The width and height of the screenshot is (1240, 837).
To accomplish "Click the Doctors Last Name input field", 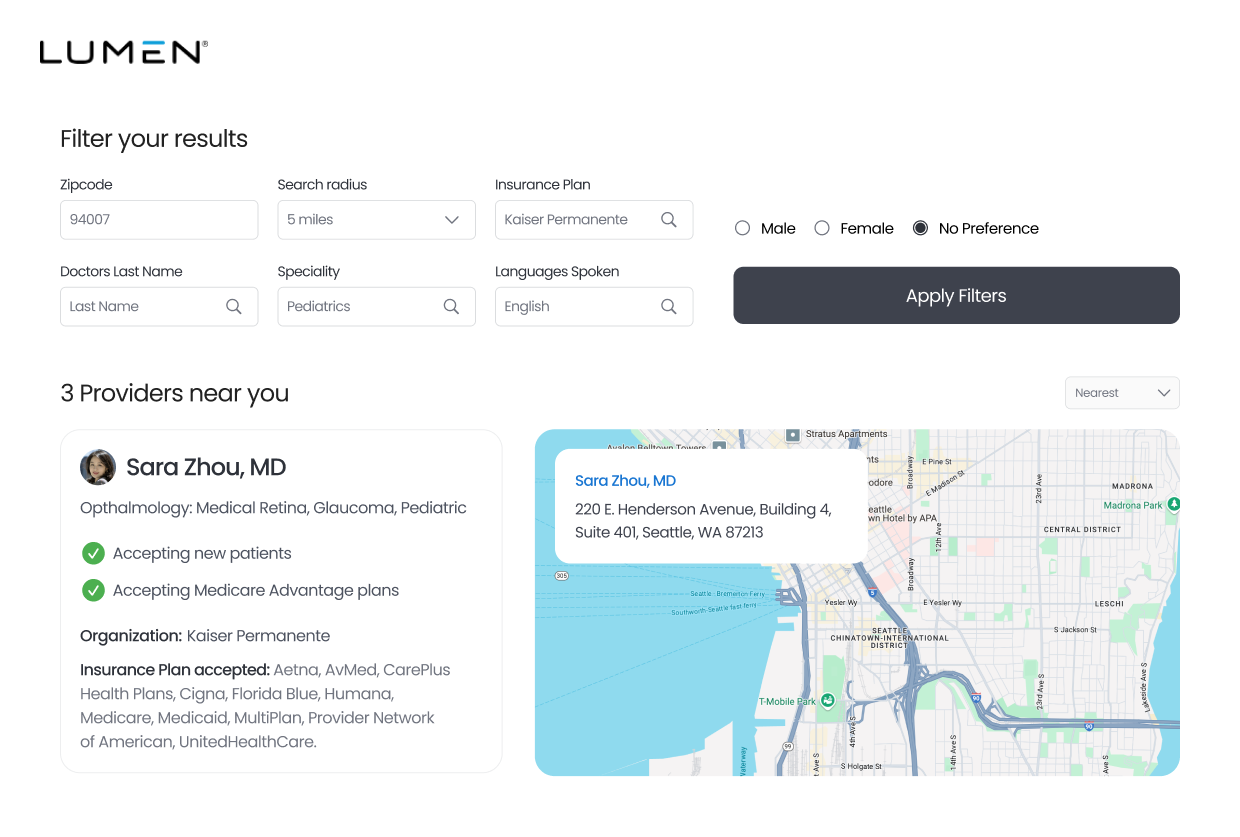I will pos(159,307).
